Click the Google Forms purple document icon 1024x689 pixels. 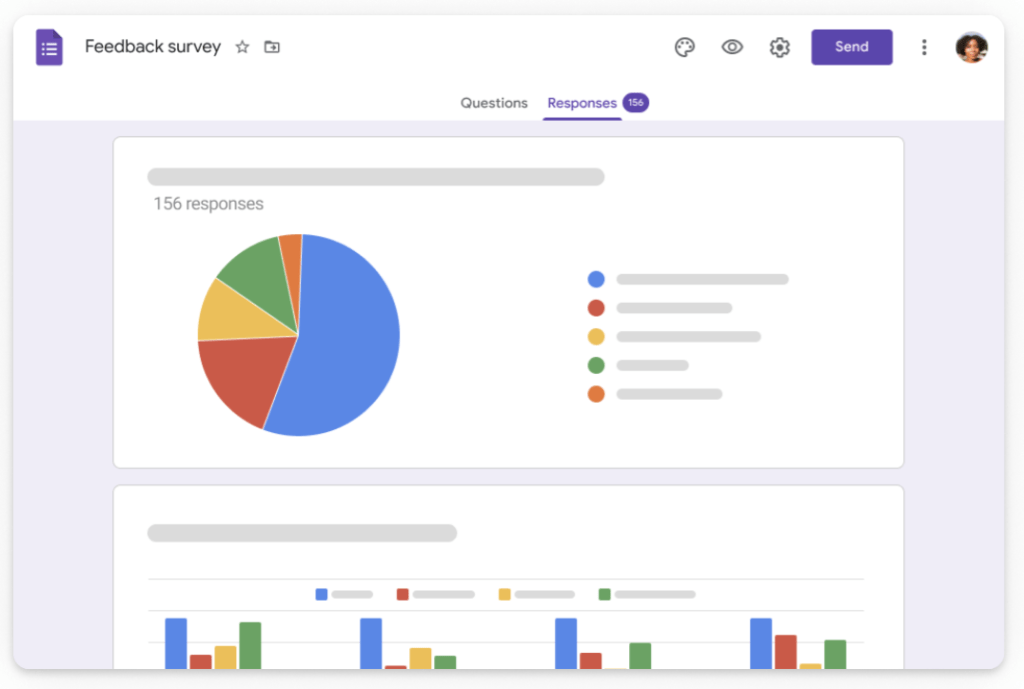(49, 47)
